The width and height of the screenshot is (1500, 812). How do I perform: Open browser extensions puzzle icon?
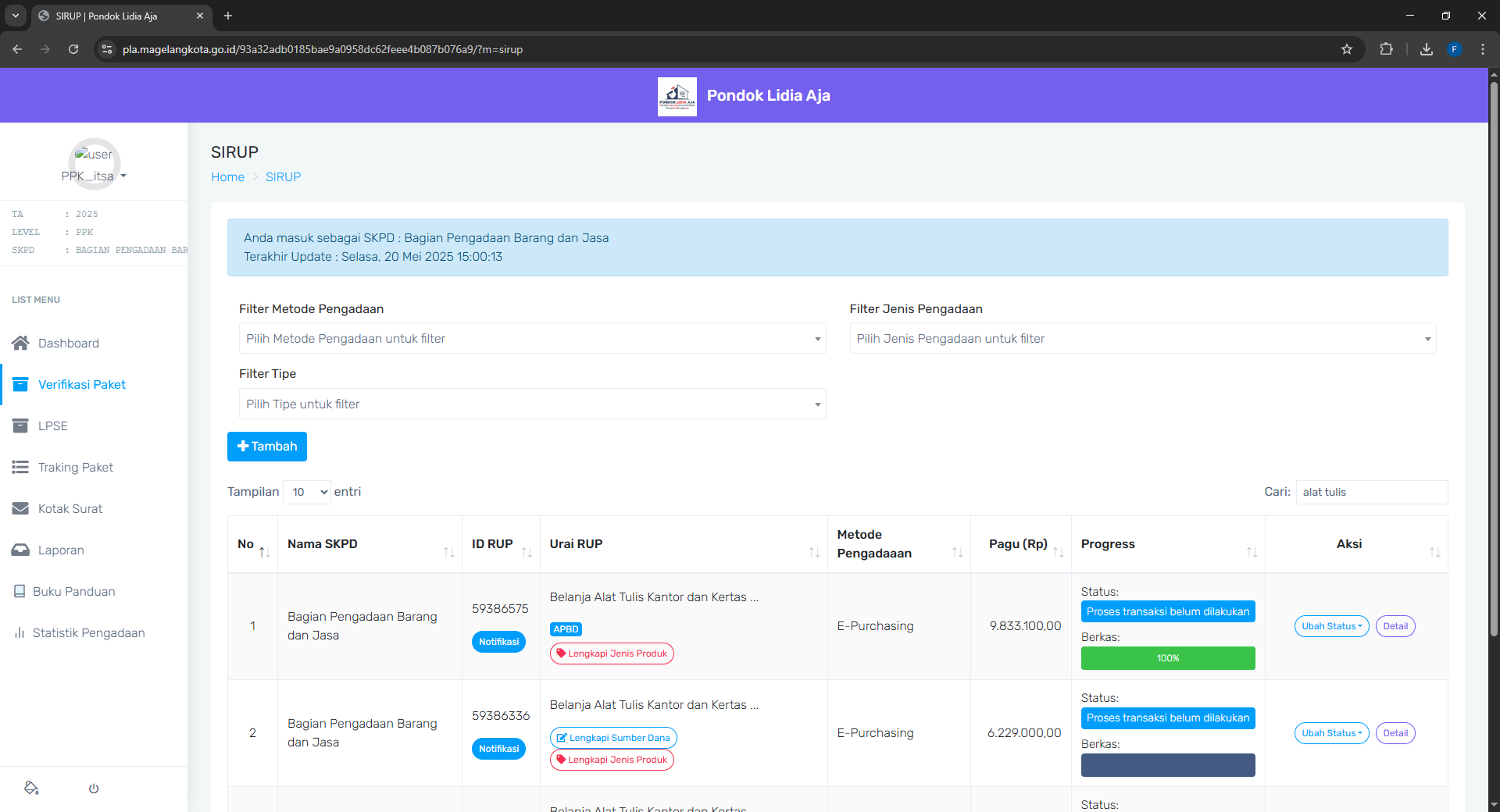coord(1386,49)
